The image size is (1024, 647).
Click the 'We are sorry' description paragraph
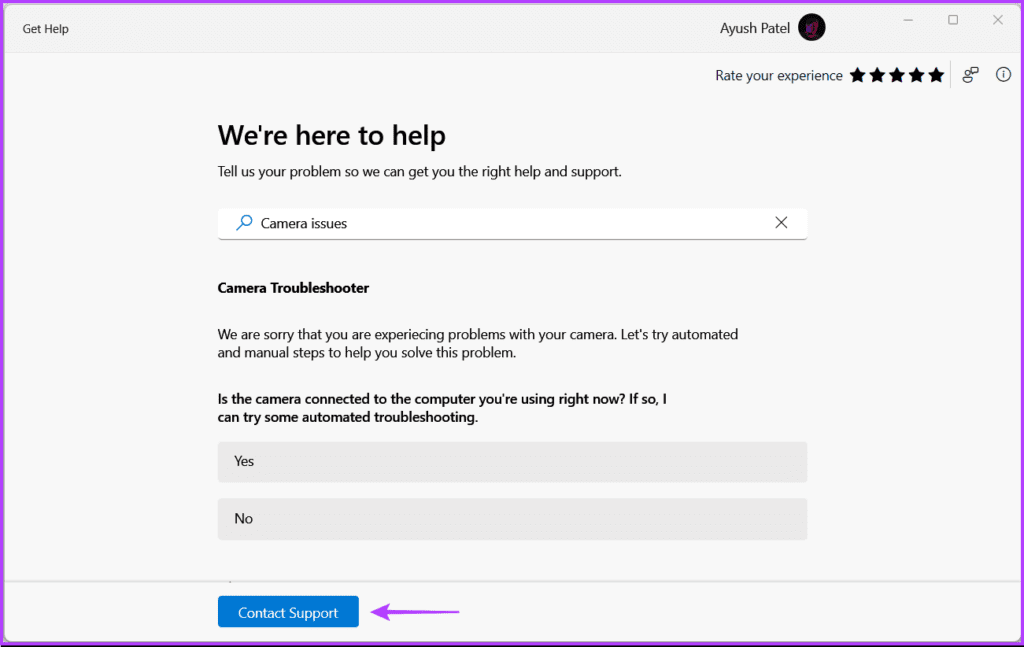(478, 343)
